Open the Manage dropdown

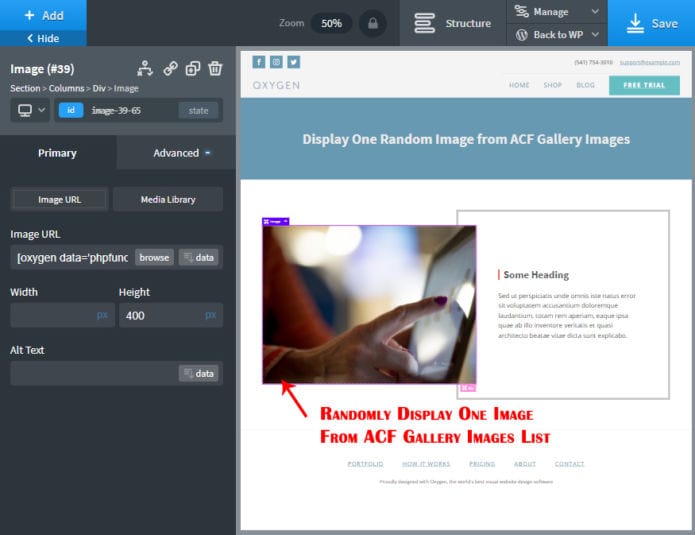click(558, 12)
